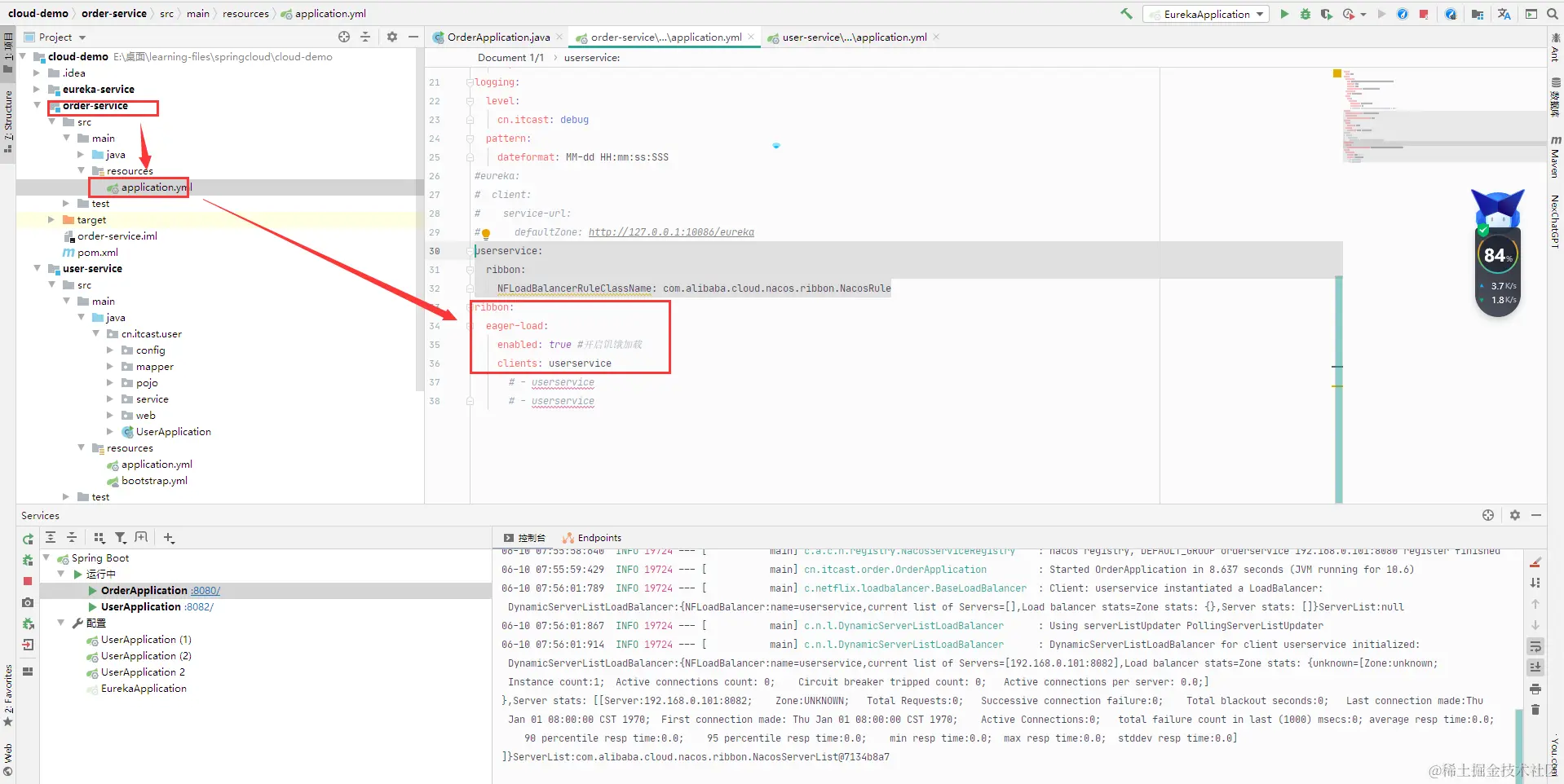
Task: Click the order-service breadcrumb
Action: (x=114, y=14)
